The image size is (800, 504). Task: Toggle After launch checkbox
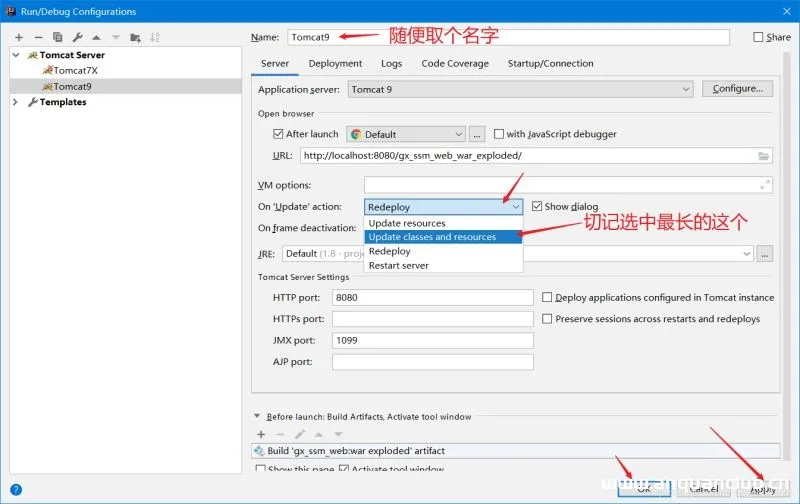278,134
